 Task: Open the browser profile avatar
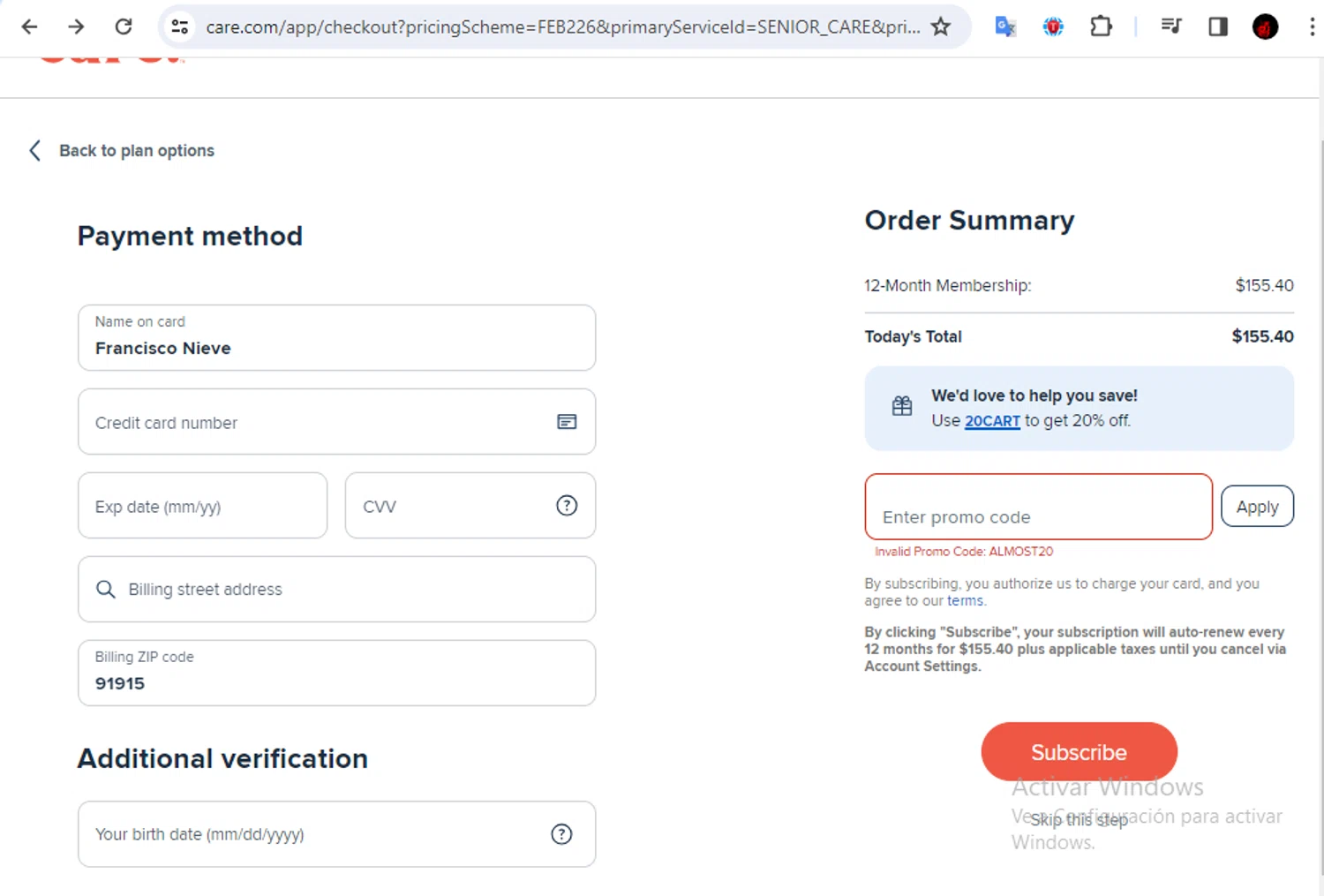click(x=1265, y=26)
